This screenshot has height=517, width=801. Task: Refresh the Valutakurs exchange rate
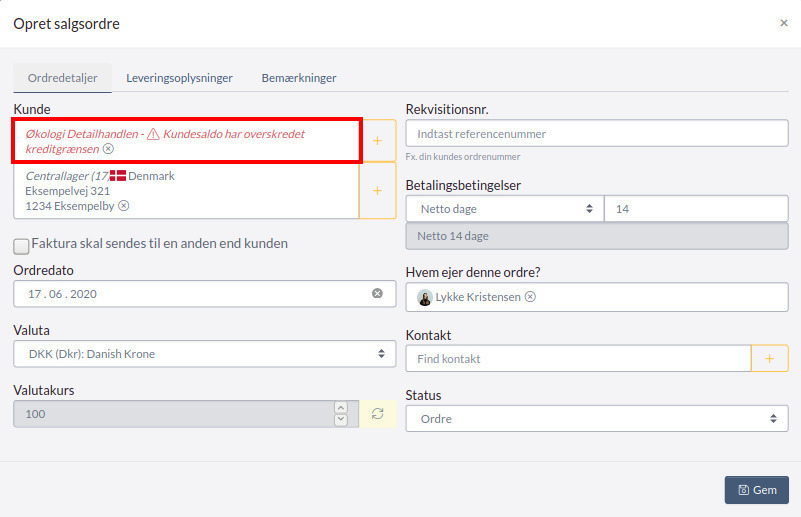[x=377, y=414]
